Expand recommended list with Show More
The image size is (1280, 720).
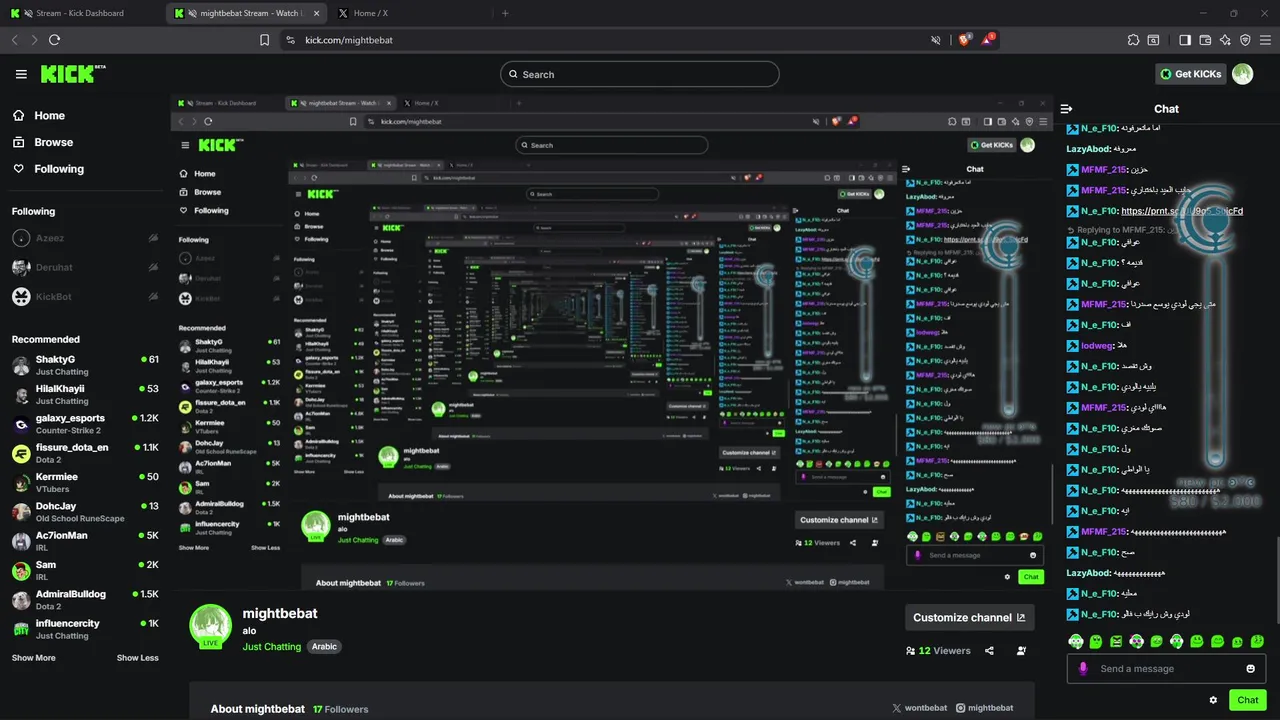[33, 658]
